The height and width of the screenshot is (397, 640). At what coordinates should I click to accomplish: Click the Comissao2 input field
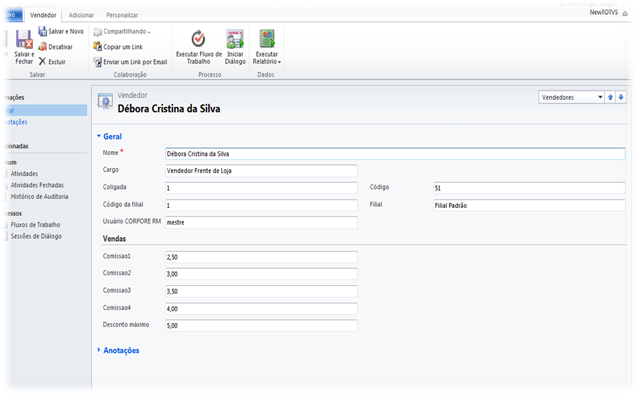(x=261, y=274)
